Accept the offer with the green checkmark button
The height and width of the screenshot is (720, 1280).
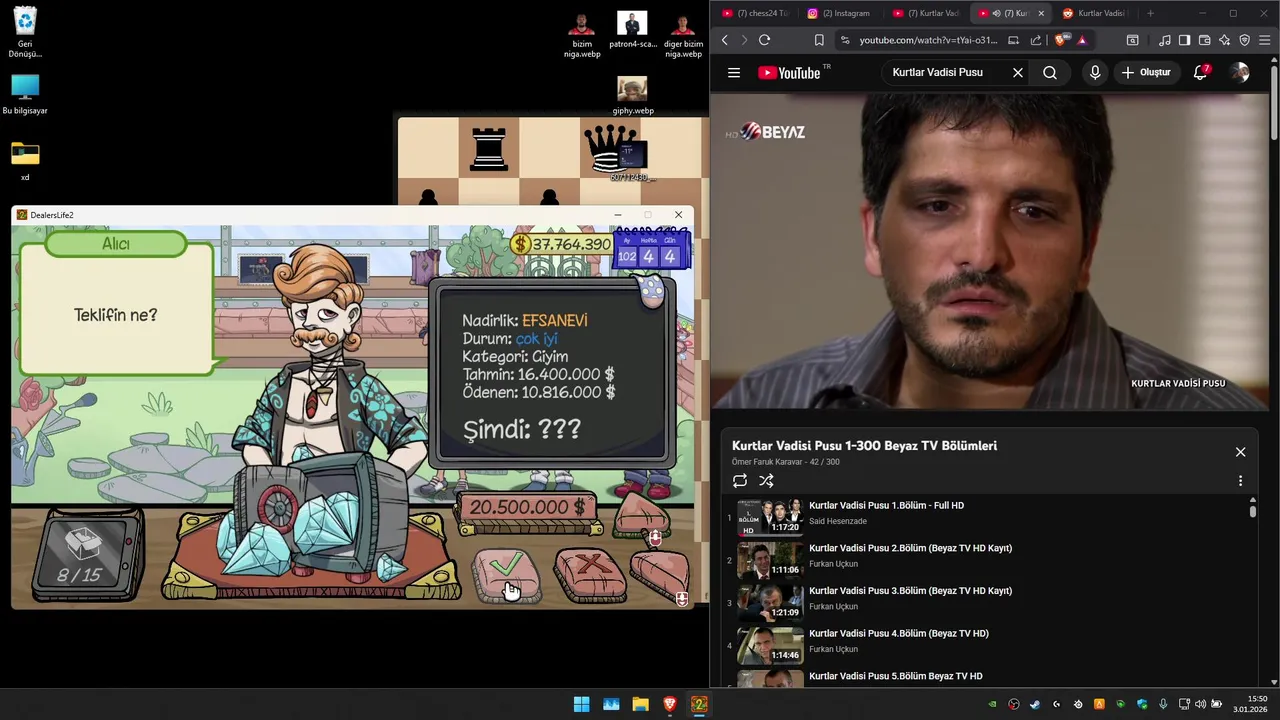point(507,574)
